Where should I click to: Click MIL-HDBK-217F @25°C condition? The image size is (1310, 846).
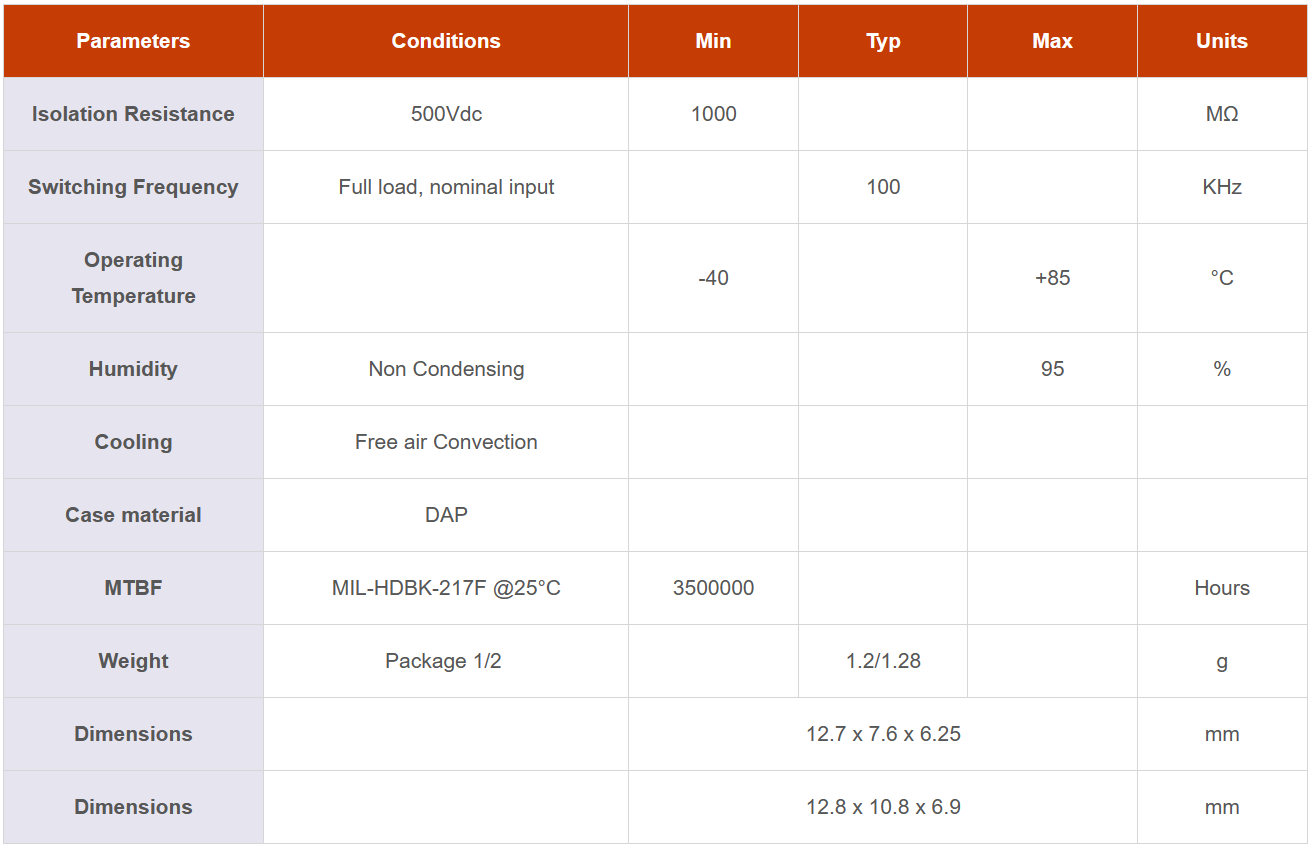(x=446, y=588)
